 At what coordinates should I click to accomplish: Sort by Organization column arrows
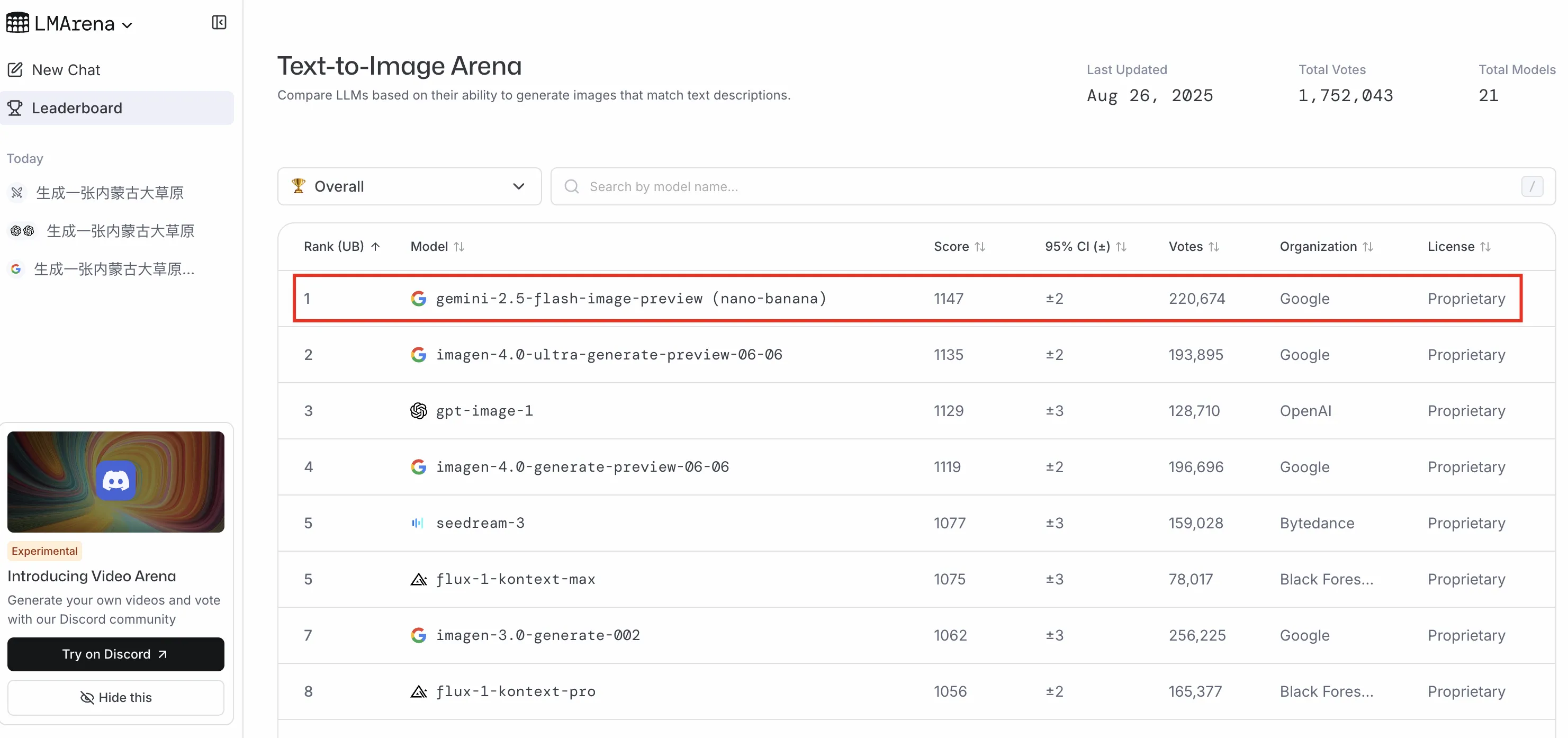(x=1368, y=247)
